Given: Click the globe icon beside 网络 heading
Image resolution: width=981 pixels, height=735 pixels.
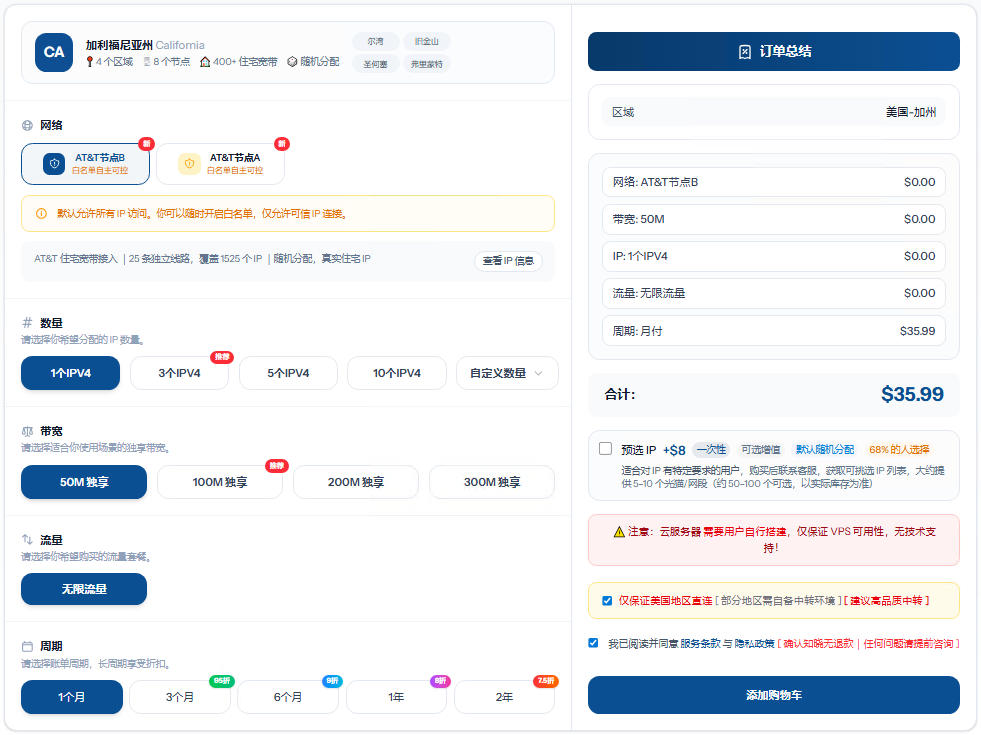Looking at the screenshot, I should (x=27, y=126).
